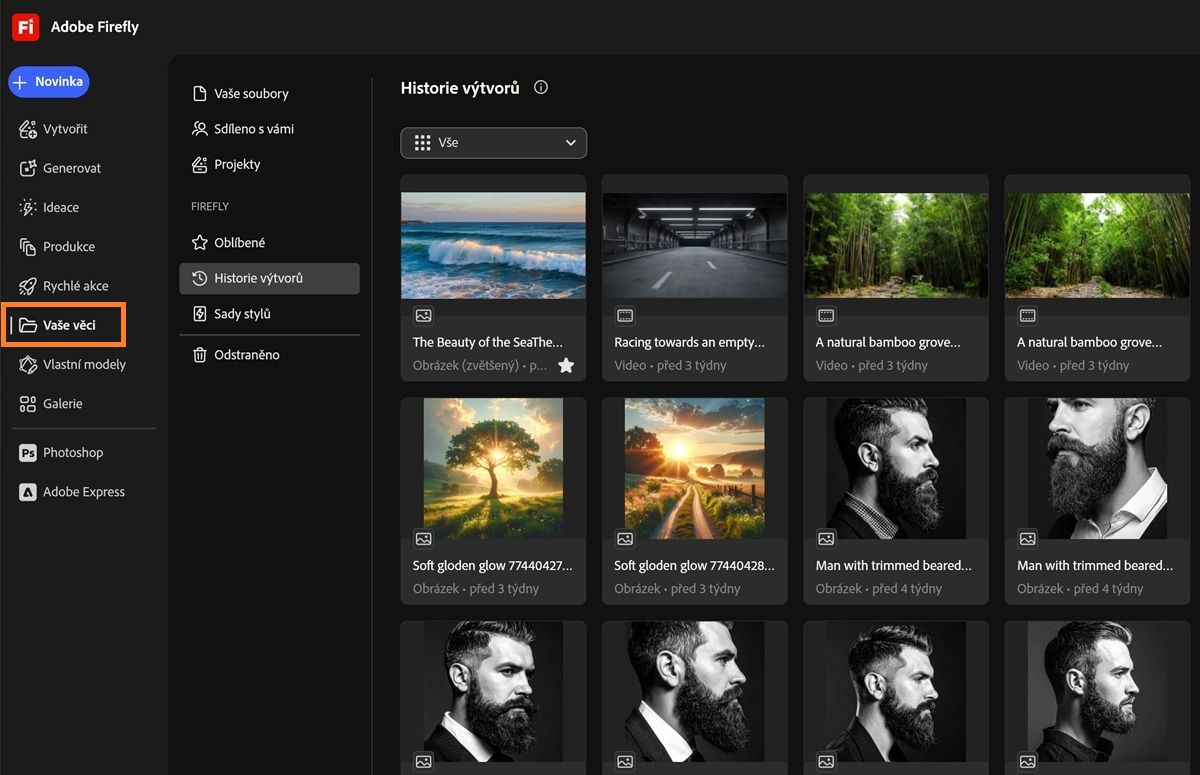1200x775 pixels.
Task: Click the Sdíleno s vámi people icon
Action: click(x=199, y=128)
